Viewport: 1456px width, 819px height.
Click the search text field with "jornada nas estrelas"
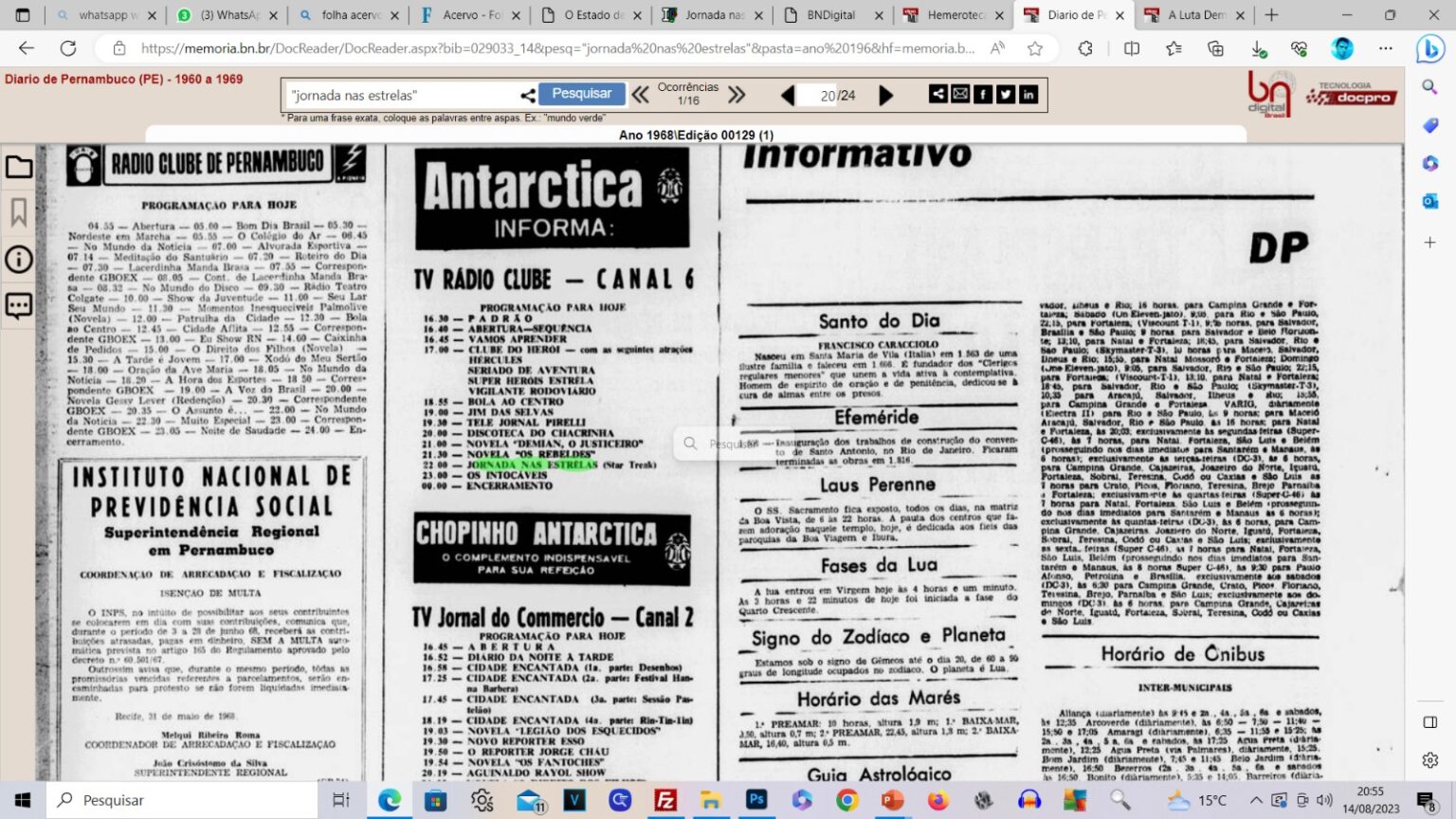point(403,95)
